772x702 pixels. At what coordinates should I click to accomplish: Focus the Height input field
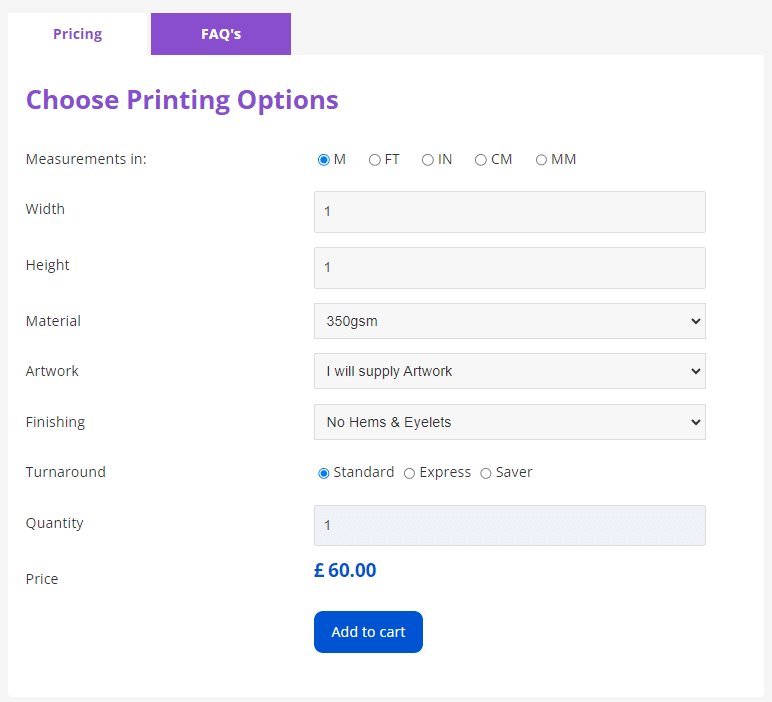point(509,268)
